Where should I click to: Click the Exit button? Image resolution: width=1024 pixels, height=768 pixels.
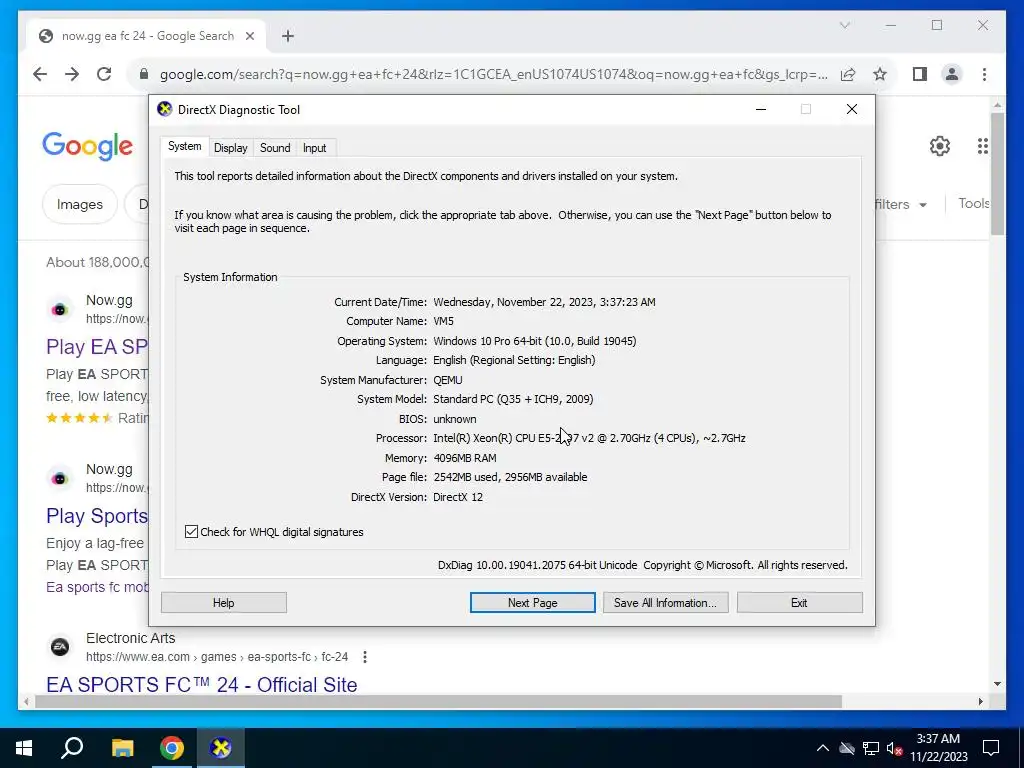click(799, 603)
